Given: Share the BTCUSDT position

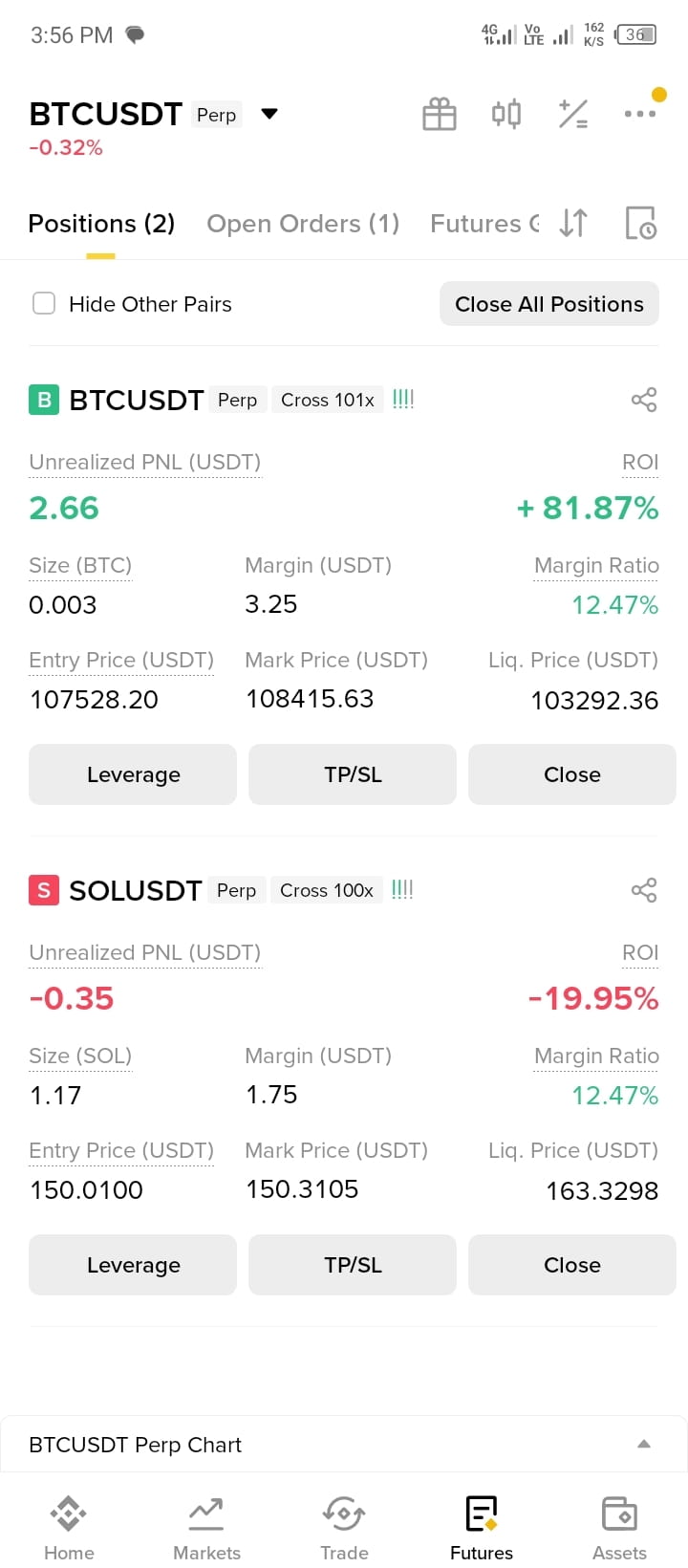Looking at the screenshot, I should 644,400.
